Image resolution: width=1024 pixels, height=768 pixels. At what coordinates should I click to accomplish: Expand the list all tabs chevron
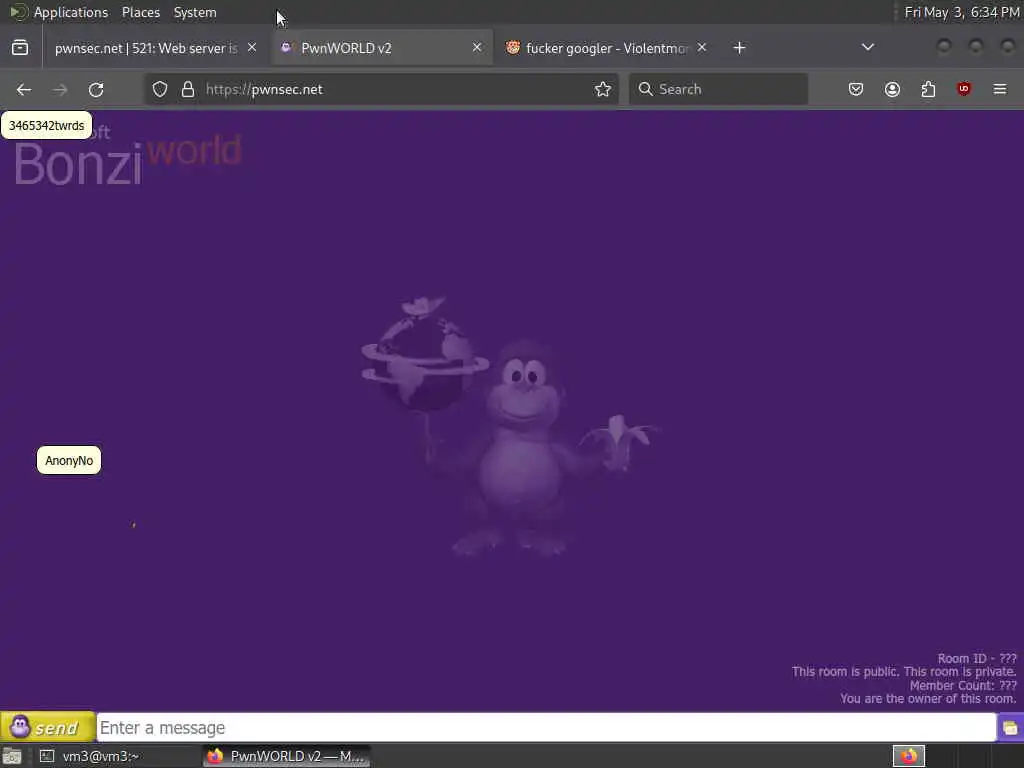click(x=868, y=47)
